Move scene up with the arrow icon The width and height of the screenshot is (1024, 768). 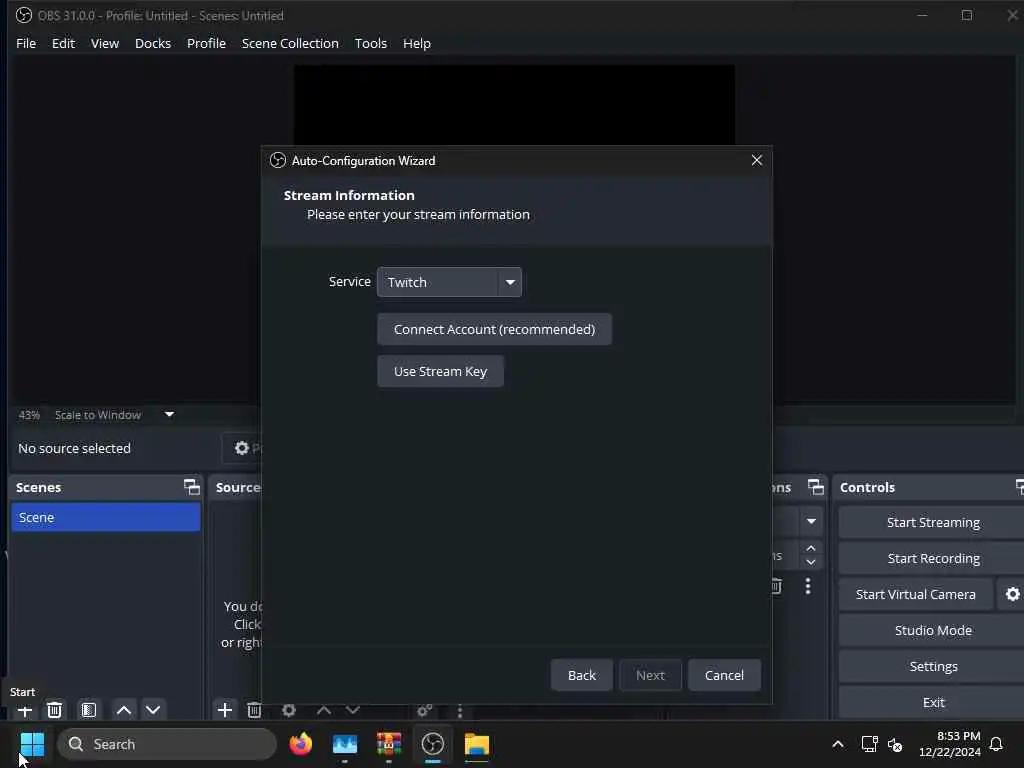coord(124,710)
